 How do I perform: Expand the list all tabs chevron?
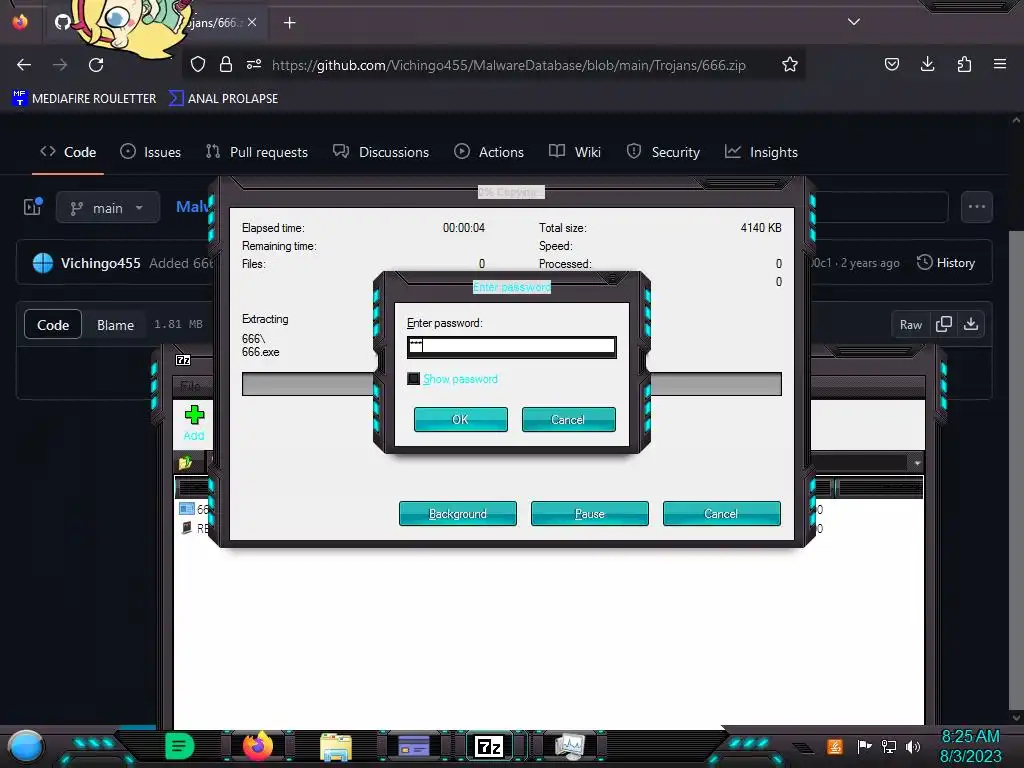point(854,22)
